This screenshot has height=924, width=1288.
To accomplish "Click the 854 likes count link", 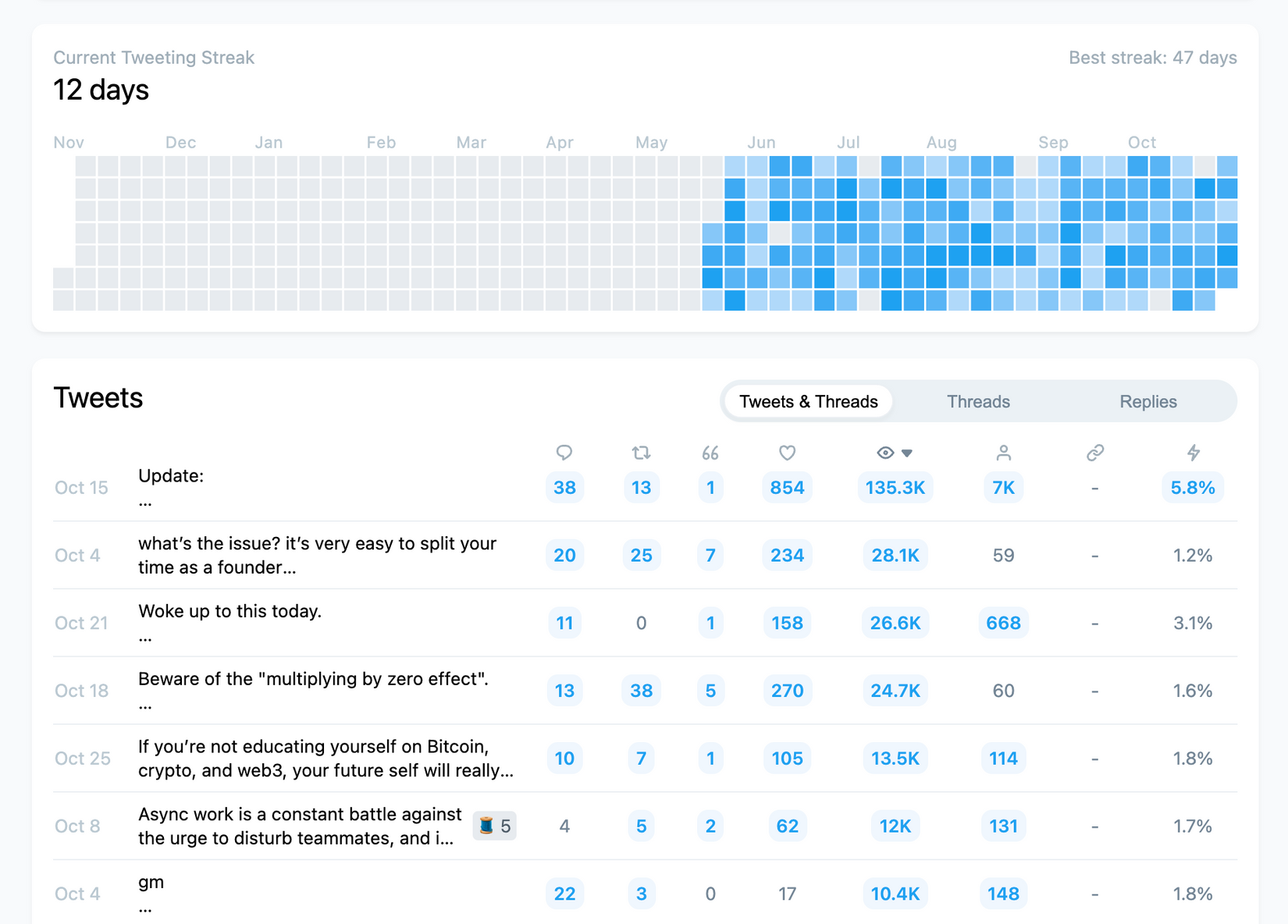I will pyautogui.click(x=787, y=487).
